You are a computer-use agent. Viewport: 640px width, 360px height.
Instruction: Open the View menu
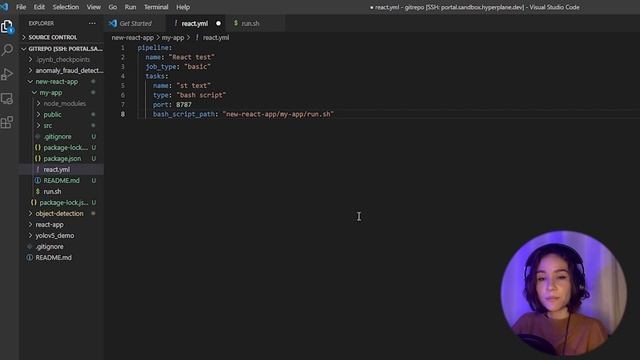click(93, 7)
